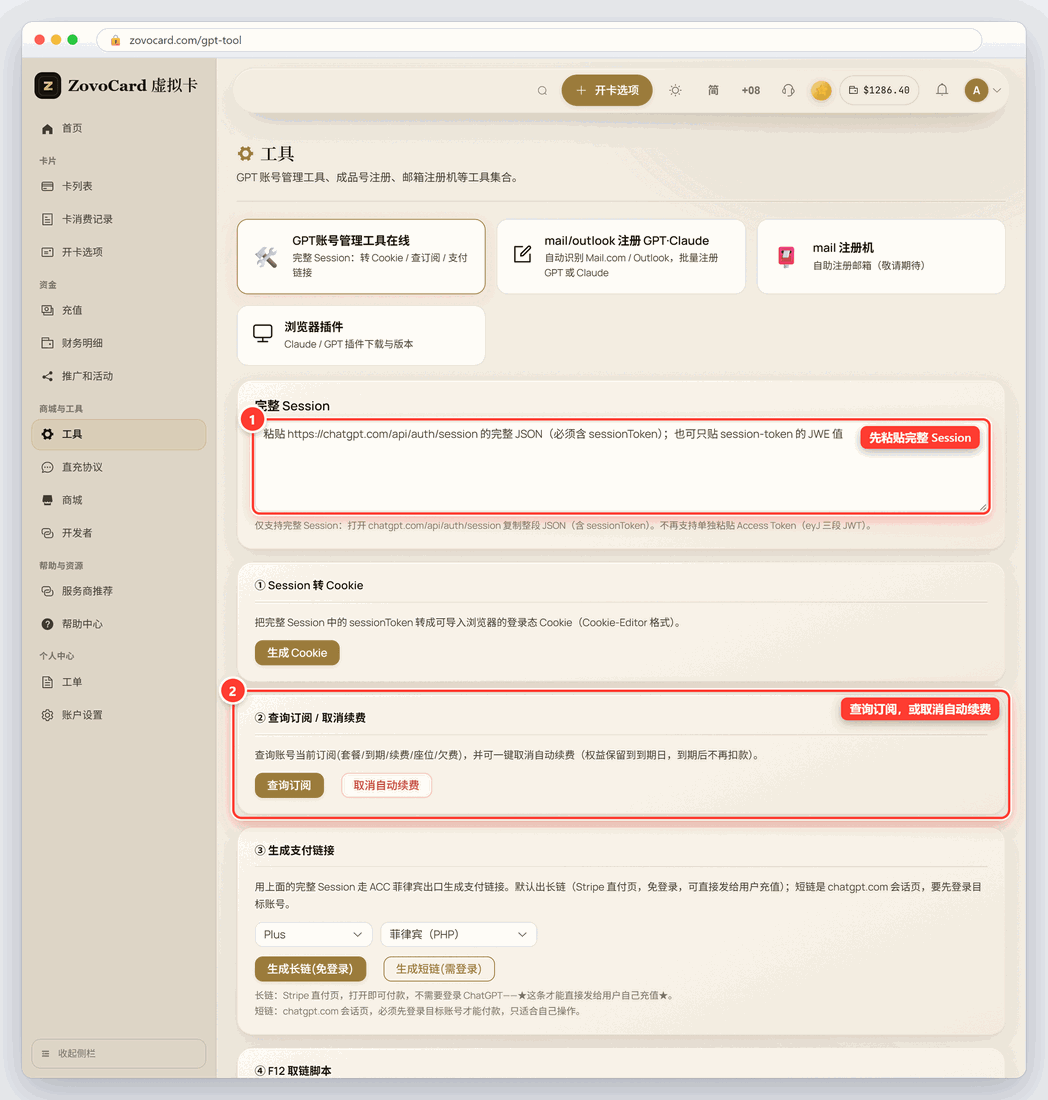Click the gold coin badge icon
This screenshot has width=1048, height=1100.
click(x=821, y=90)
